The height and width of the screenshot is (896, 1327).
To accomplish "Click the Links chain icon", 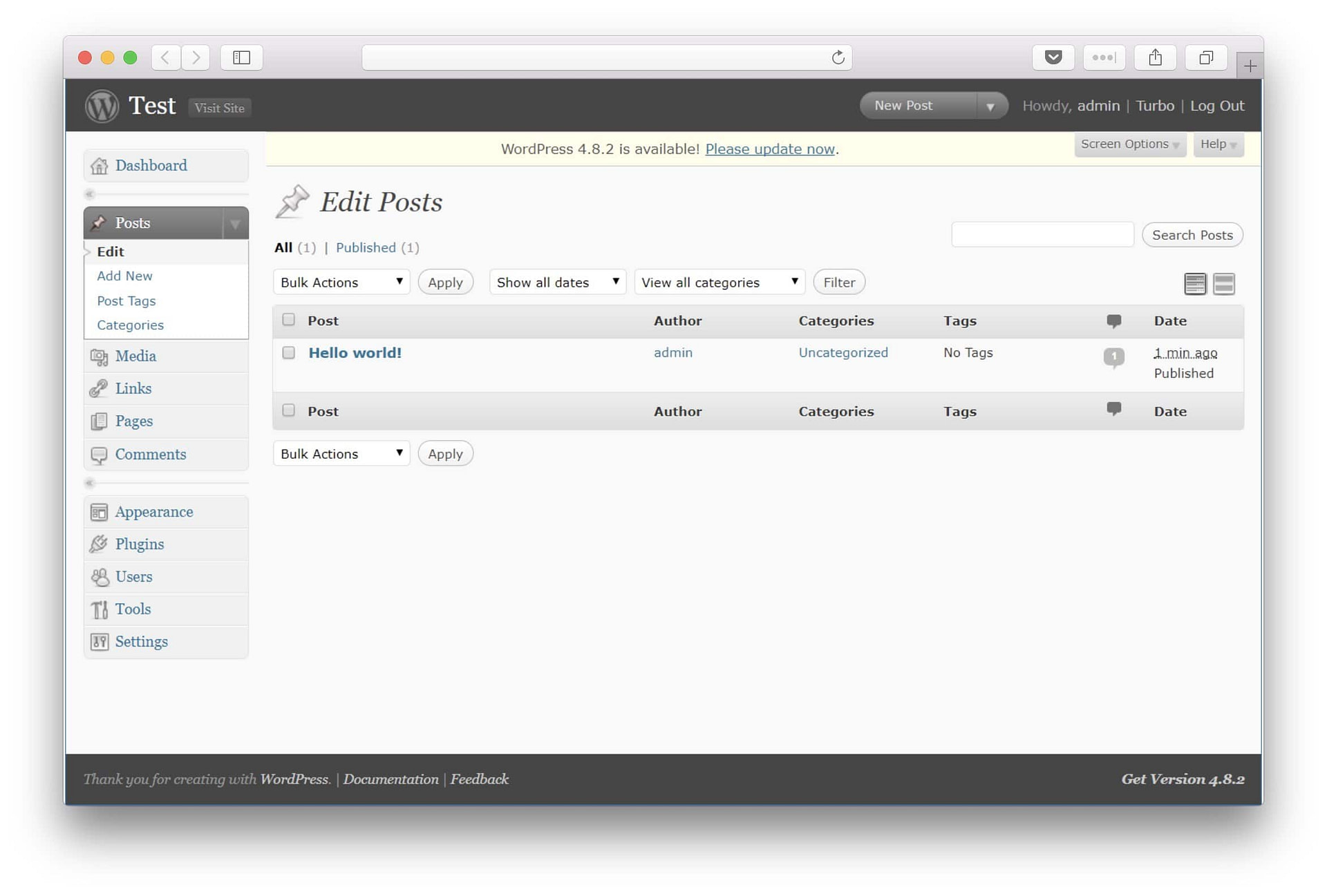I will pyautogui.click(x=99, y=389).
